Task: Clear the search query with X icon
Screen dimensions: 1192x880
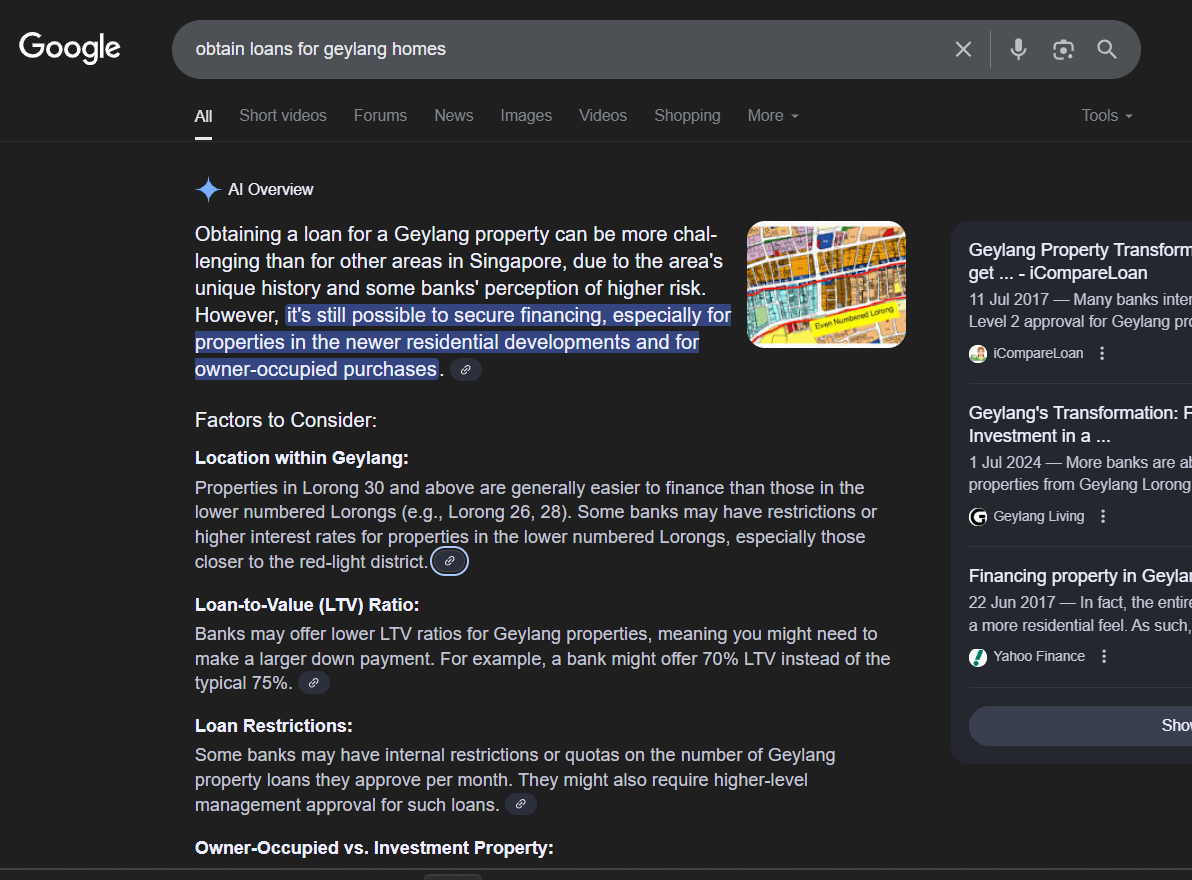Action: (963, 49)
